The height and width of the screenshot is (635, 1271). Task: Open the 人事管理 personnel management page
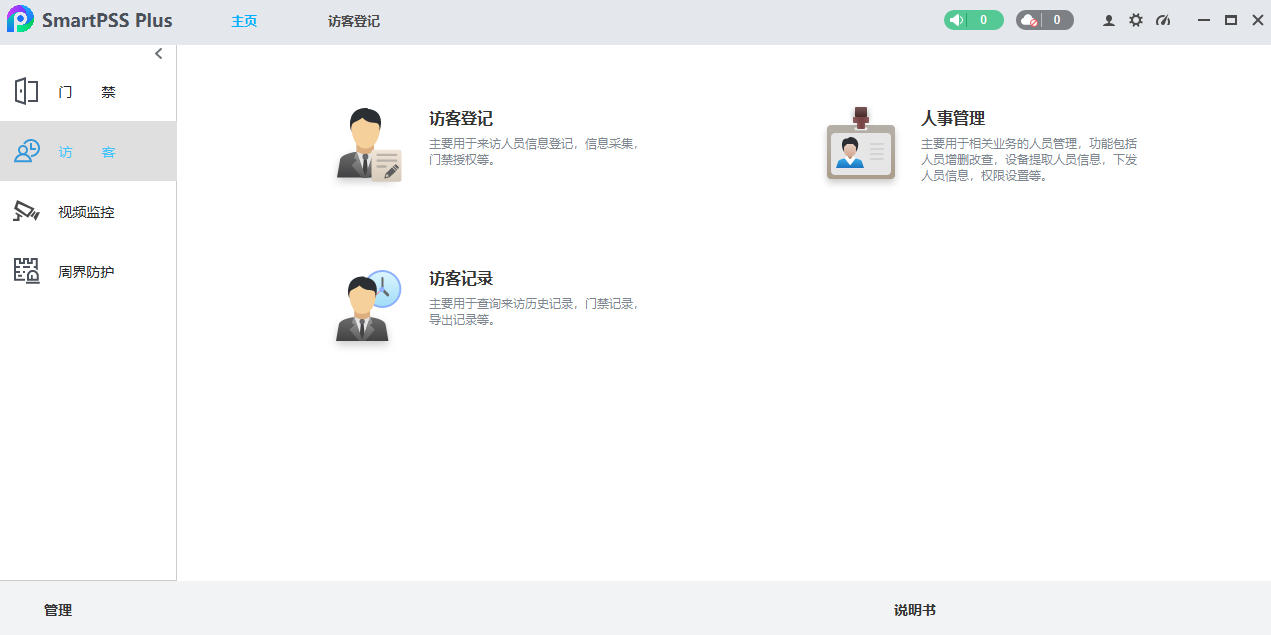click(952, 117)
